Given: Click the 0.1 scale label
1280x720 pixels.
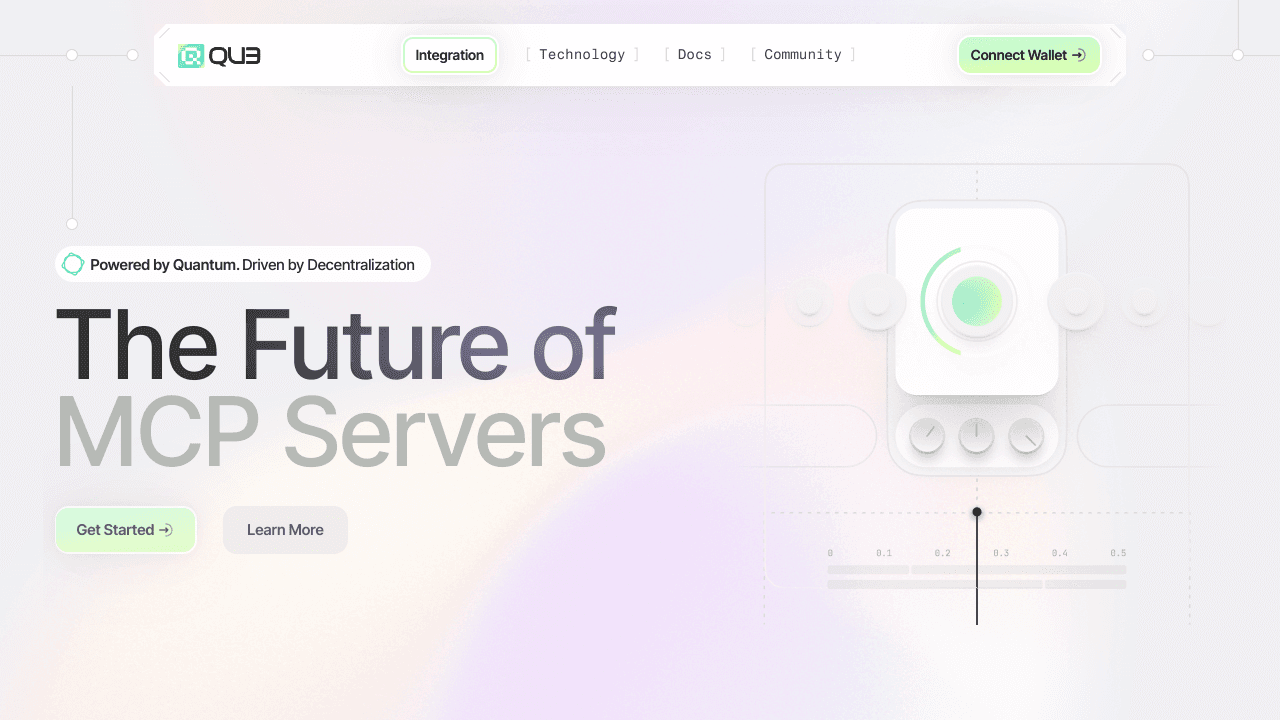Looking at the screenshot, I should 884,553.
